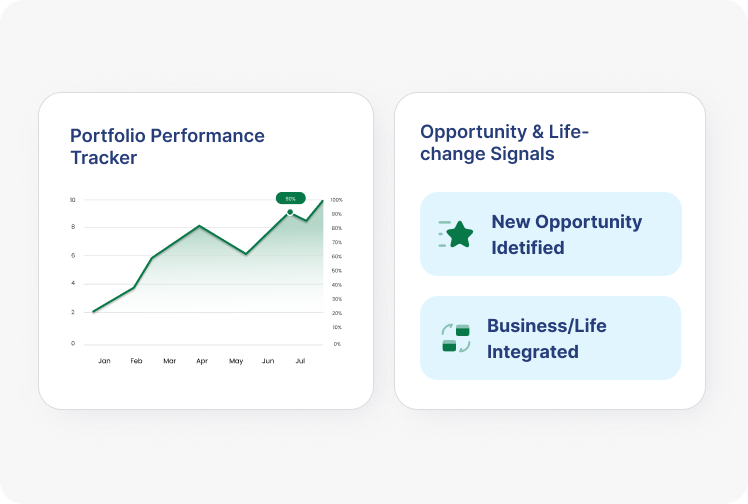Select Mar on the chart axis
The width and height of the screenshot is (748, 504).
169,360
